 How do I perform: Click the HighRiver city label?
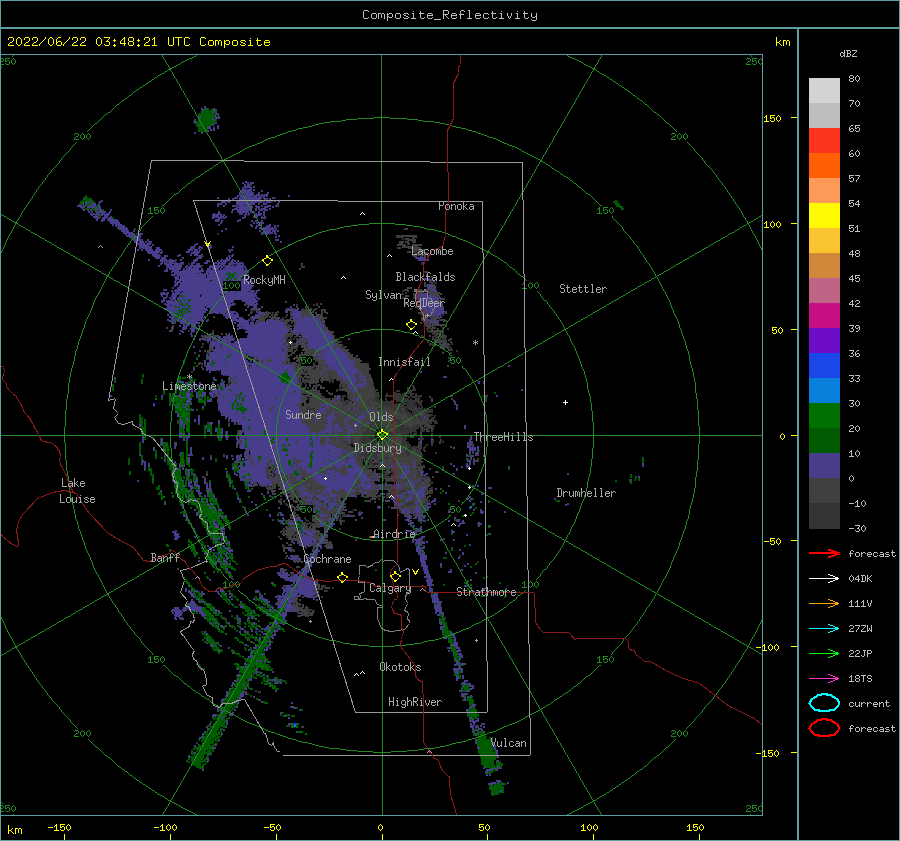[x=415, y=702]
